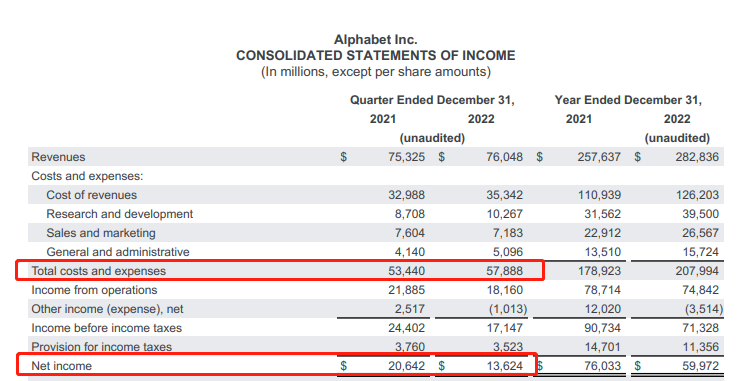Click the Quarter Ended December 31 header
This screenshot has height=381, width=749.
(432, 100)
